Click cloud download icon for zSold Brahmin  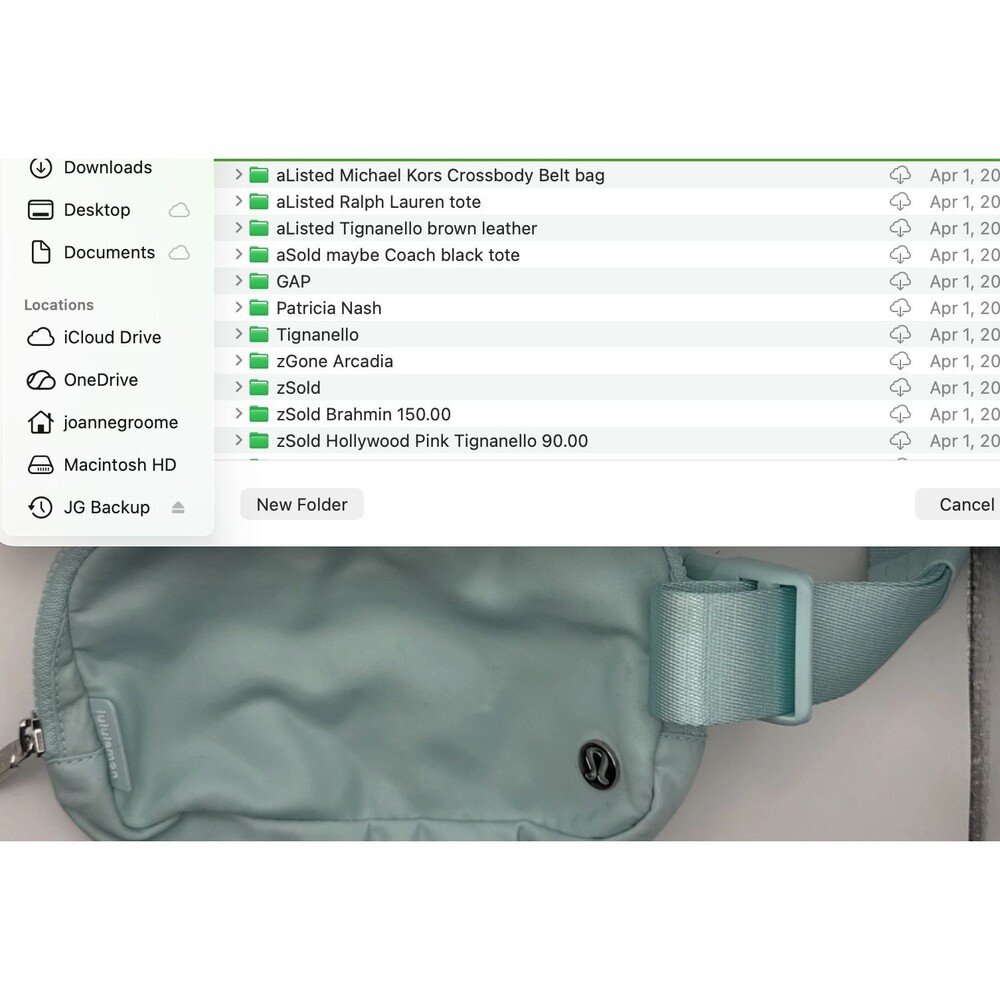900,414
